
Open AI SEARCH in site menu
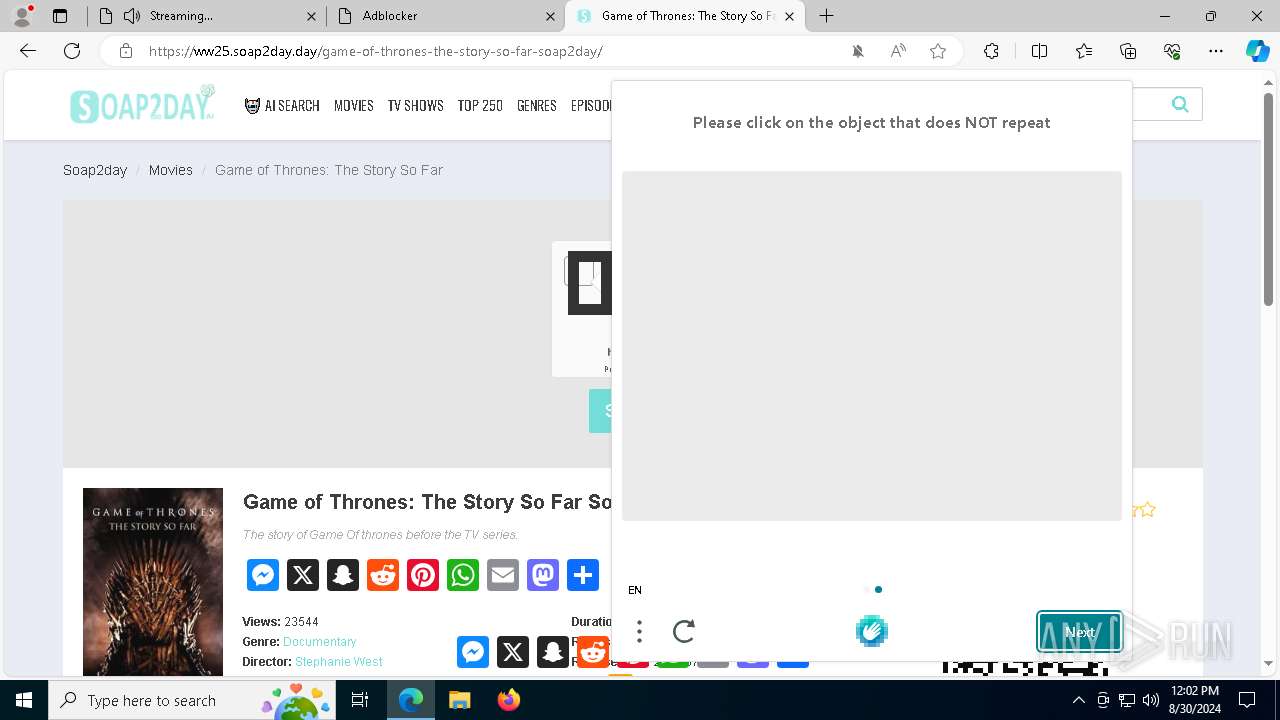tap(282, 105)
